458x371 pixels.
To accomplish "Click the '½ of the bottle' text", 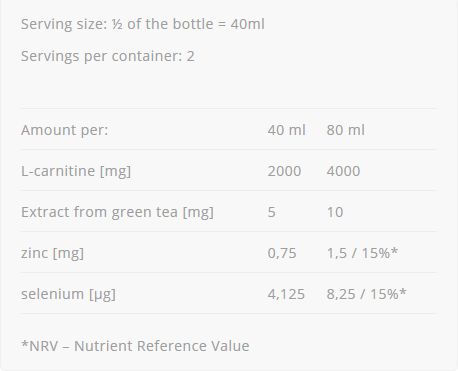I will click(162, 24).
